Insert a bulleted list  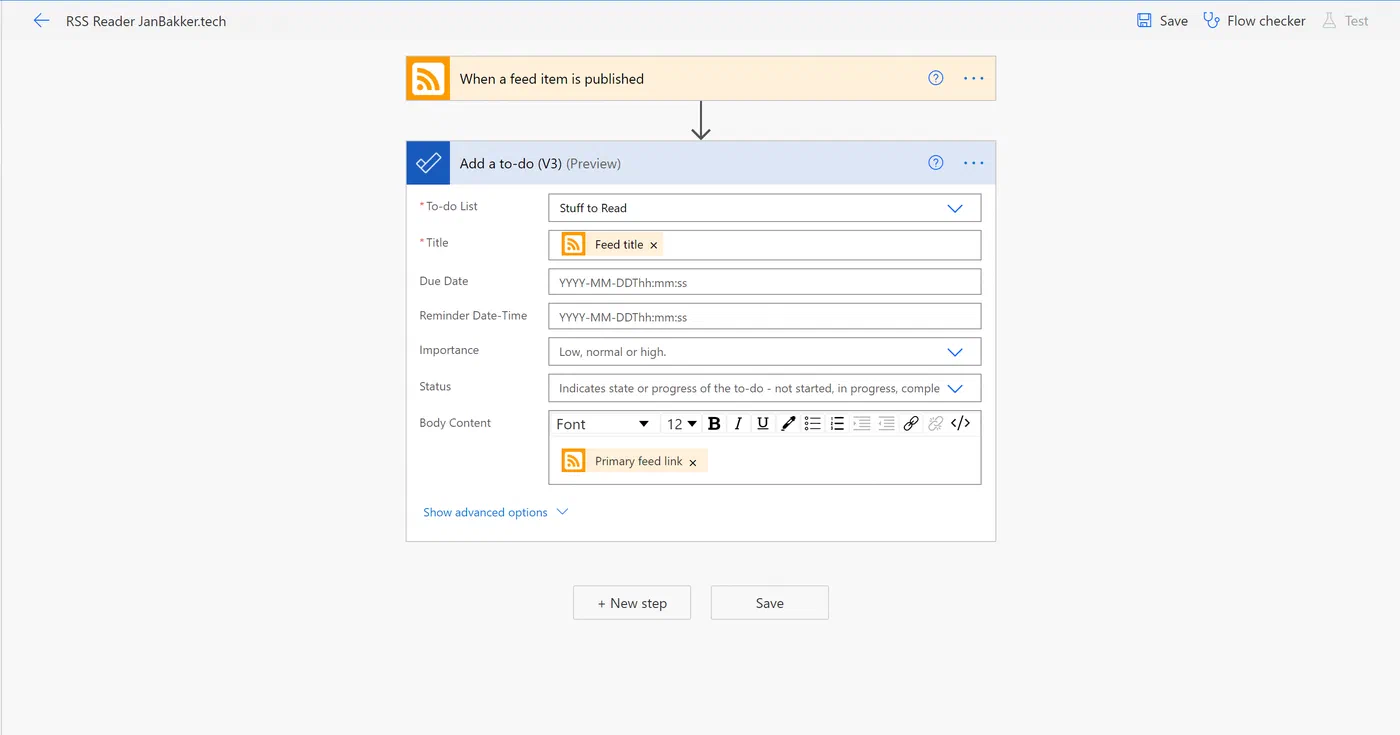(x=813, y=424)
